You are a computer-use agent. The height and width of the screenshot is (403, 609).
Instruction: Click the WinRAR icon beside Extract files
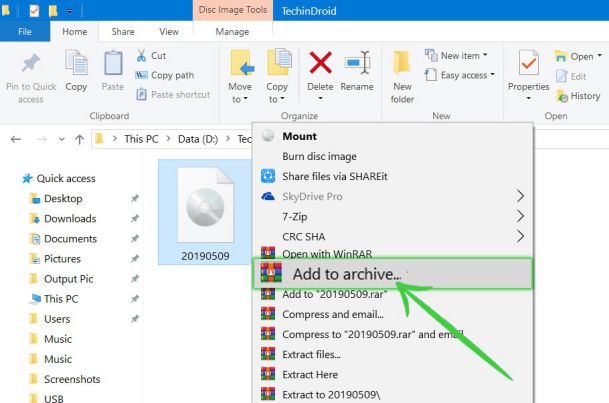click(268, 354)
